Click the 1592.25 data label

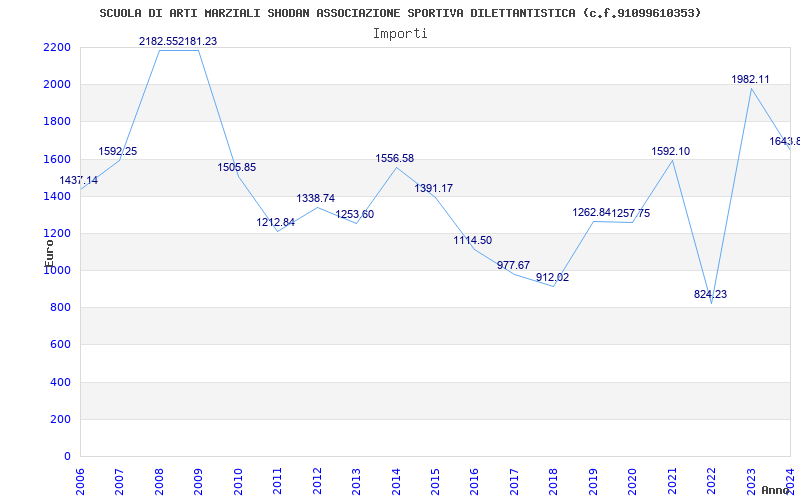tap(118, 151)
